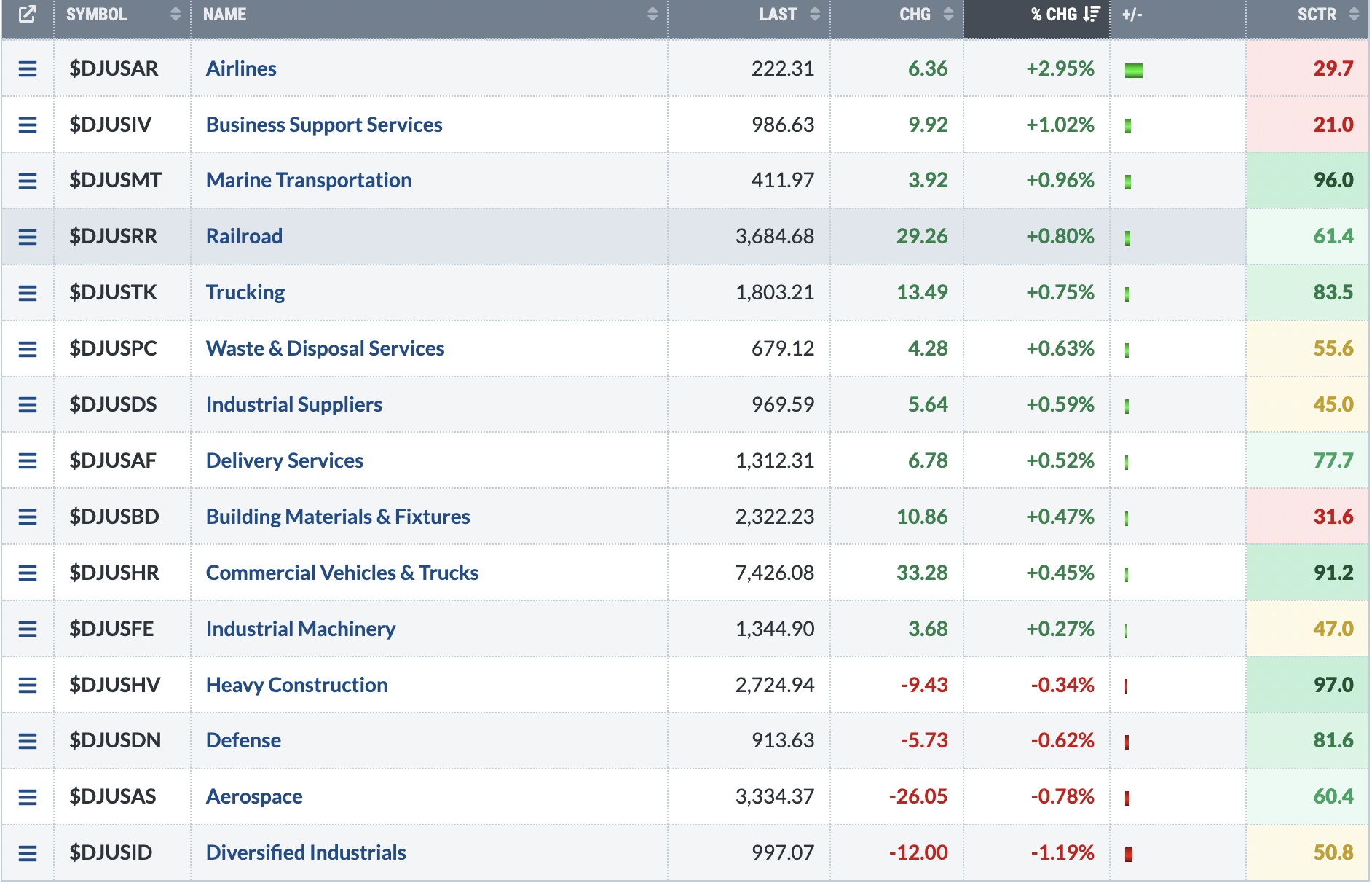Open the row menu for $DJUSRR Railroad
This screenshot has height=883, width=1372.
point(28,237)
